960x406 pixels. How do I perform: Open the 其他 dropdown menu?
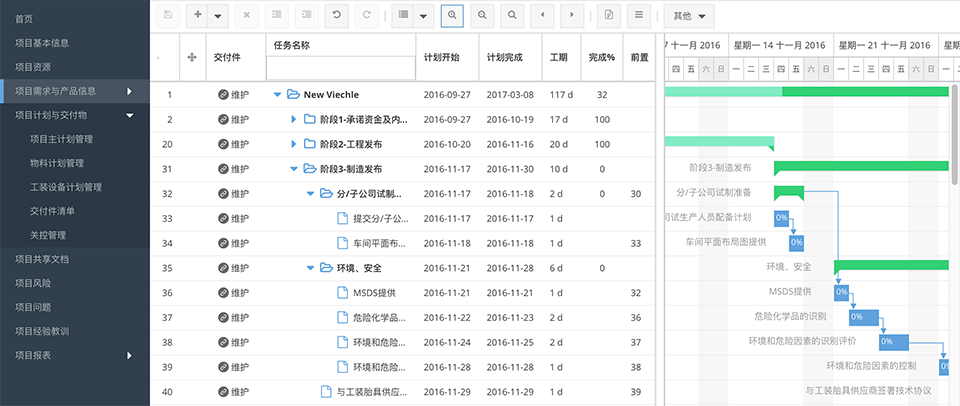pos(689,15)
